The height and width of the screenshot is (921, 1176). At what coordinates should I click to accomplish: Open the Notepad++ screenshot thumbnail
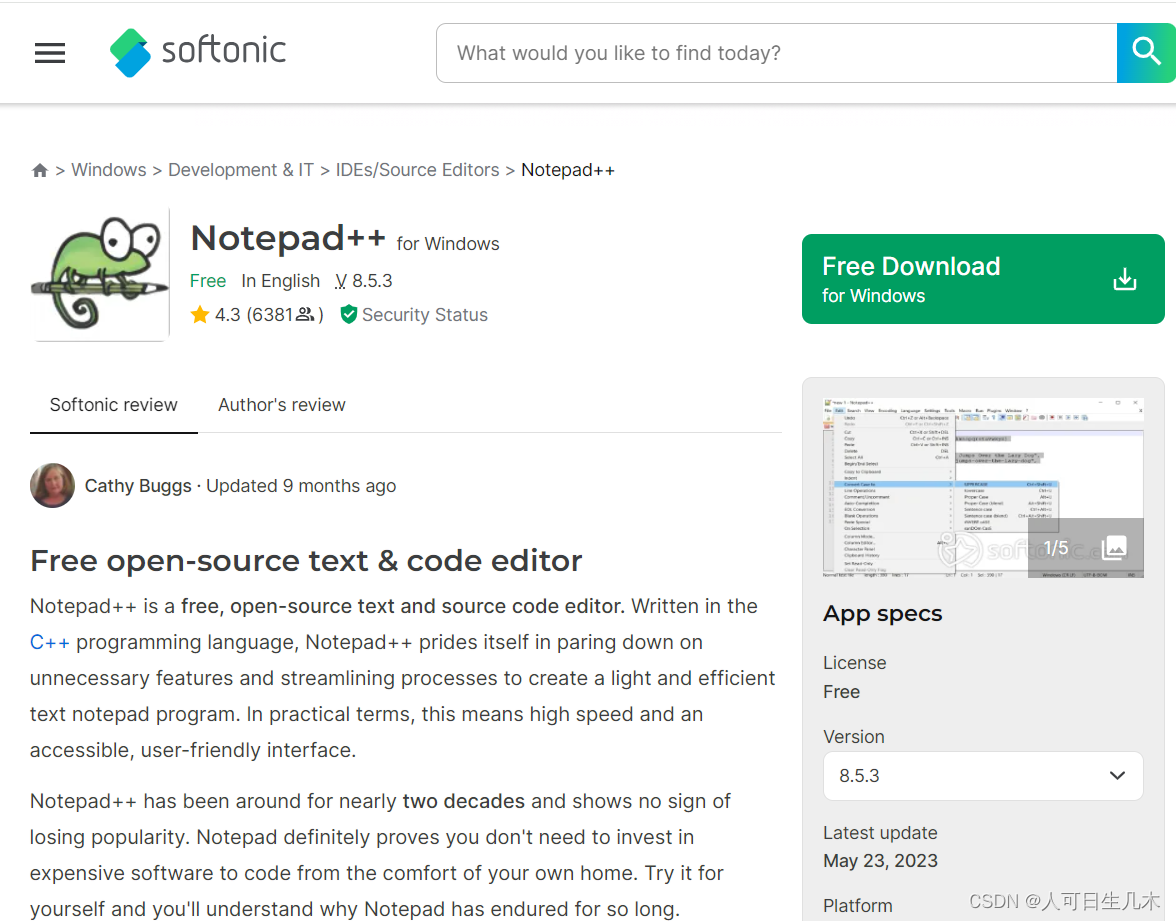[983, 488]
